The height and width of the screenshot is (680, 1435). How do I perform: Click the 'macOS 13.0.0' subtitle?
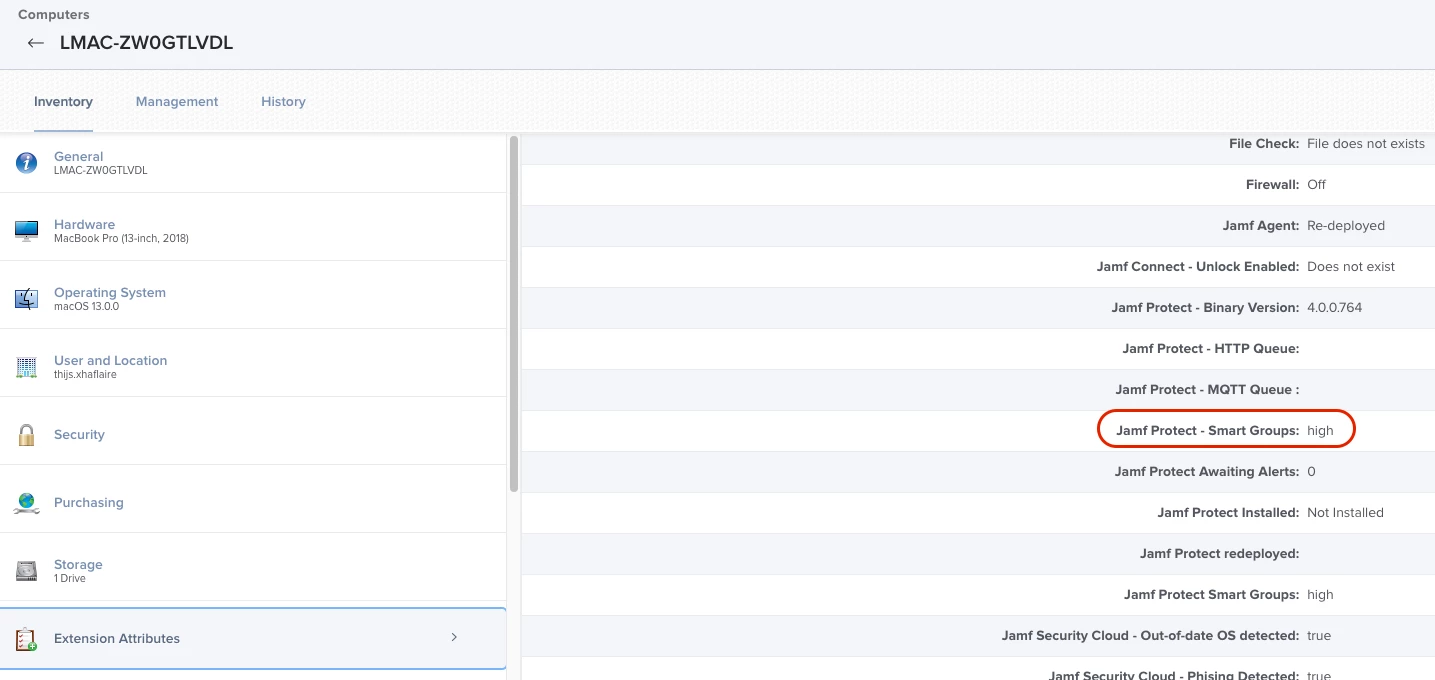[x=86, y=307]
